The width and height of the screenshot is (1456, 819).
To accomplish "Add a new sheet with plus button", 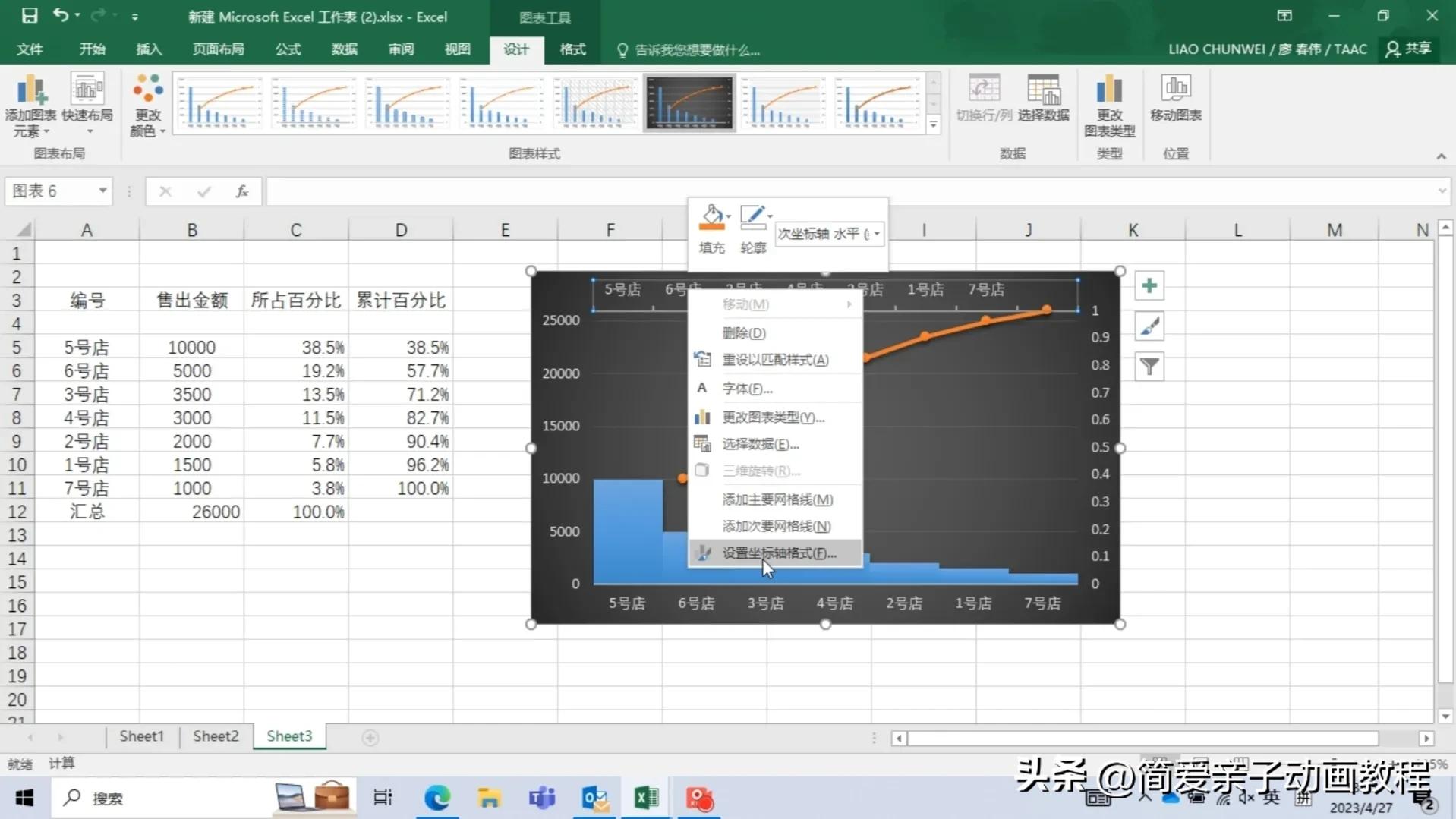I will pos(370,737).
